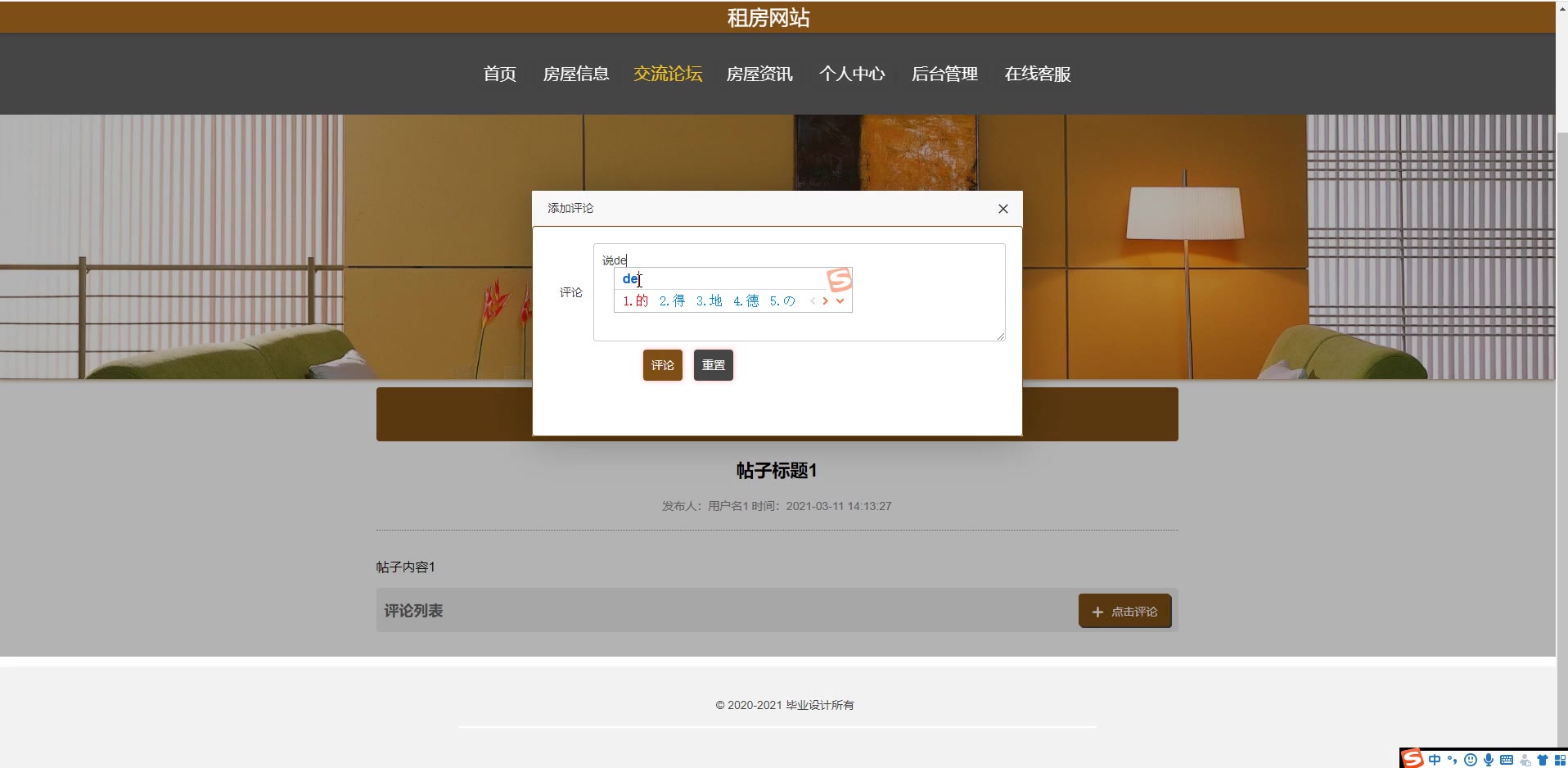
Task: Select candidate 2. 得
Action: click(x=673, y=300)
